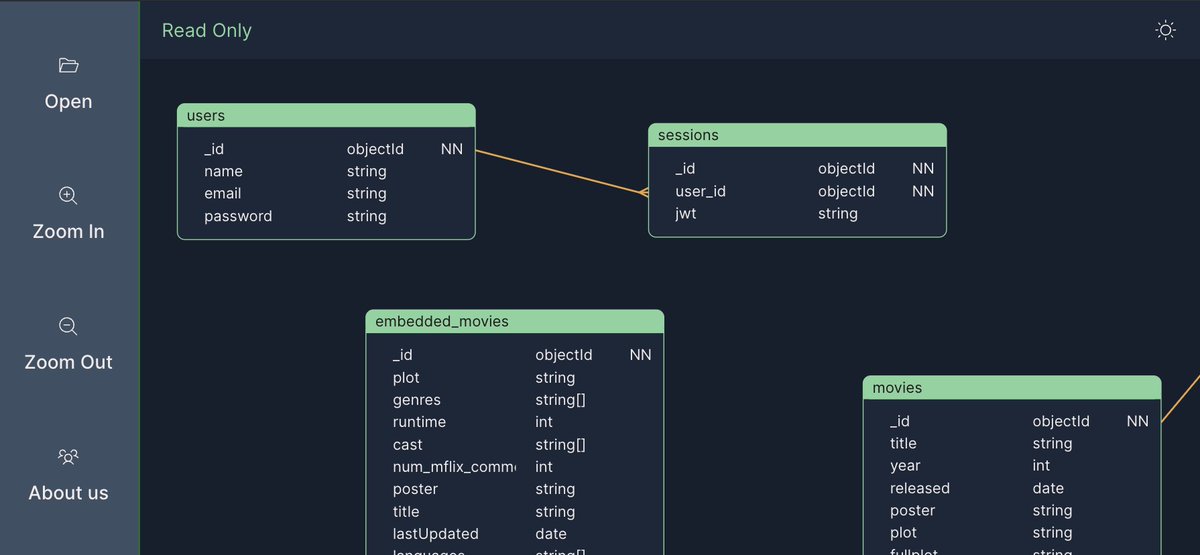Click the Zoom In magnifier icon
The height and width of the screenshot is (555, 1200).
(x=68, y=196)
